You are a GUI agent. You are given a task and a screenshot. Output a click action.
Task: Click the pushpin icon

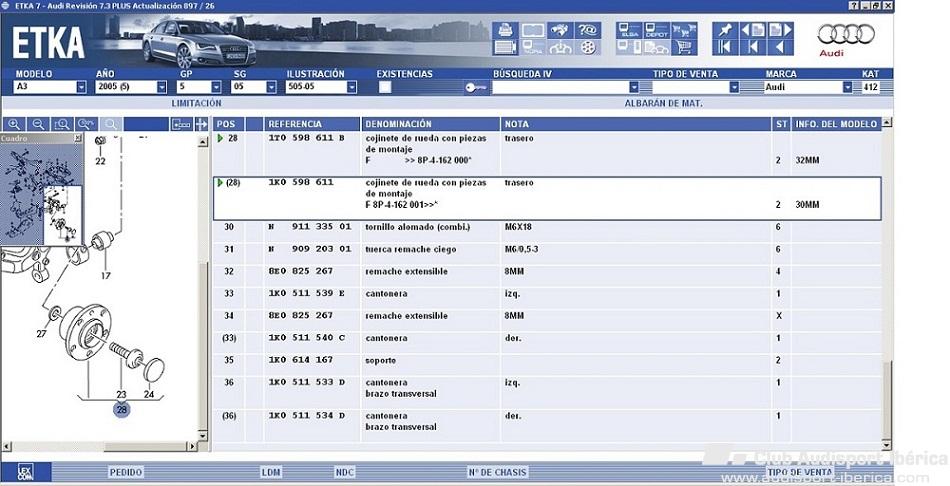point(725,30)
